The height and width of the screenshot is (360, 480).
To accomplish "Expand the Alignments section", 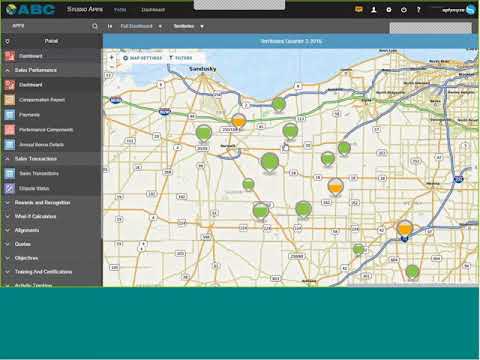I will point(7,230).
